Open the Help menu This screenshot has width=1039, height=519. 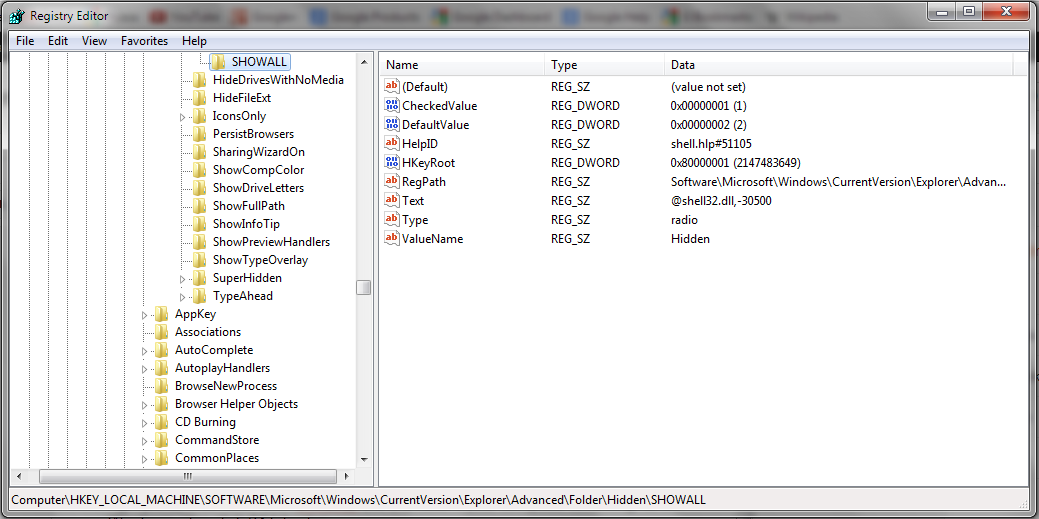[194, 41]
